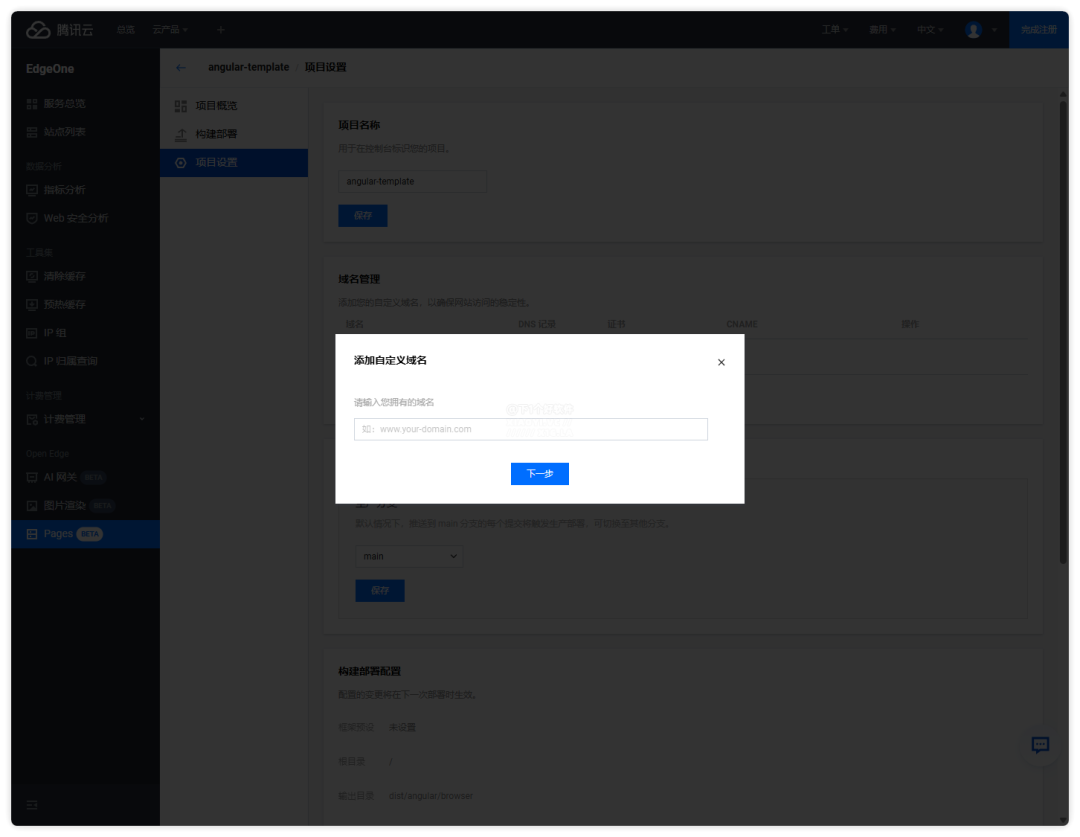Viewport: 1080px width, 837px height.
Task: Click the IP 归属查询 search icon
Action: (x=32, y=361)
